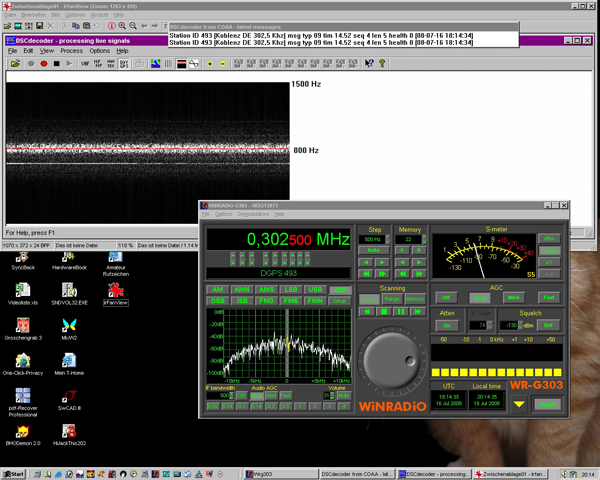Viewport: 600px width, 480px height.
Task: Click Memory number spinner arrows
Action: (424, 239)
